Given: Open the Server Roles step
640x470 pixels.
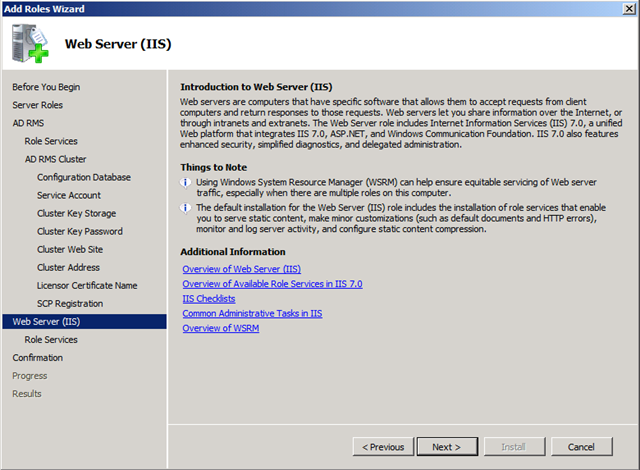Looking at the screenshot, I should point(38,105).
